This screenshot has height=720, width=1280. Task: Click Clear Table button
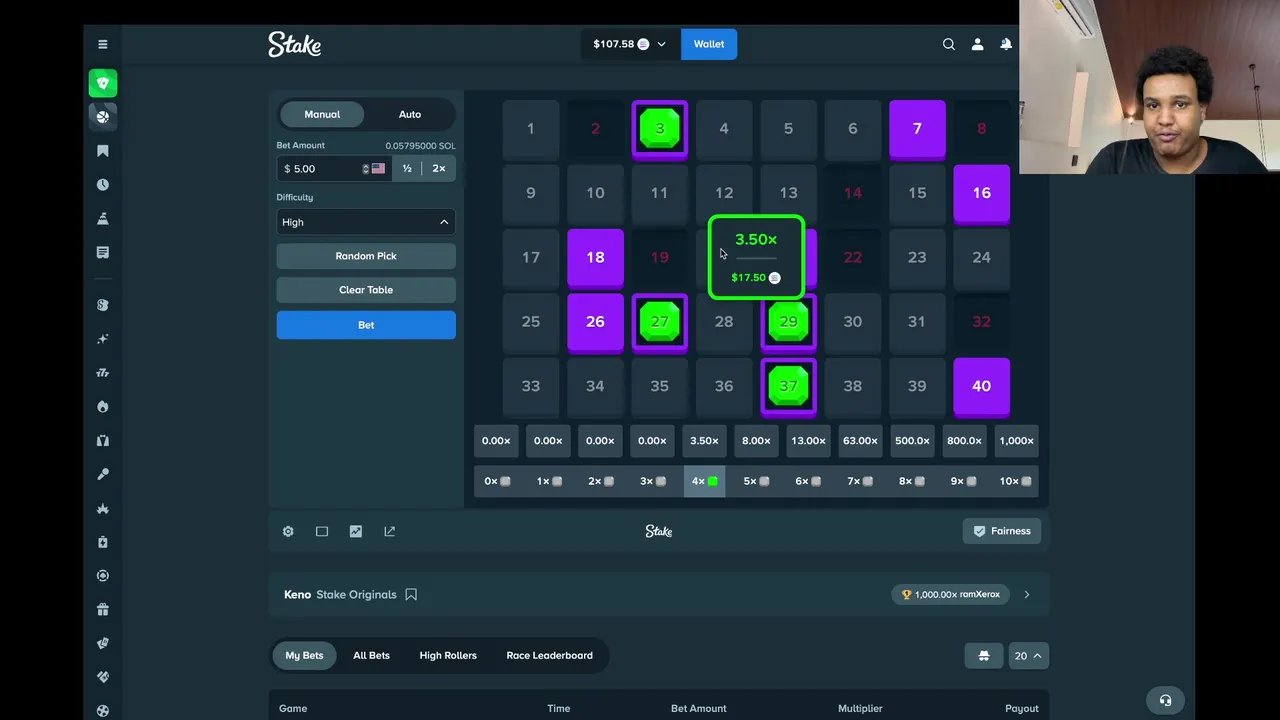[366, 290]
